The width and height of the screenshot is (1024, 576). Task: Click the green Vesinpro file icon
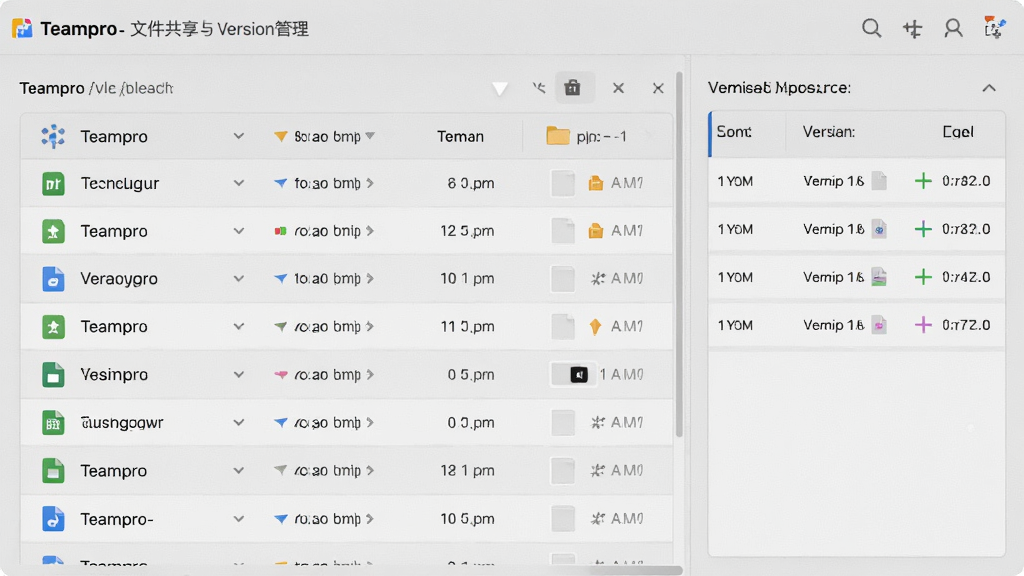(53, 375)
